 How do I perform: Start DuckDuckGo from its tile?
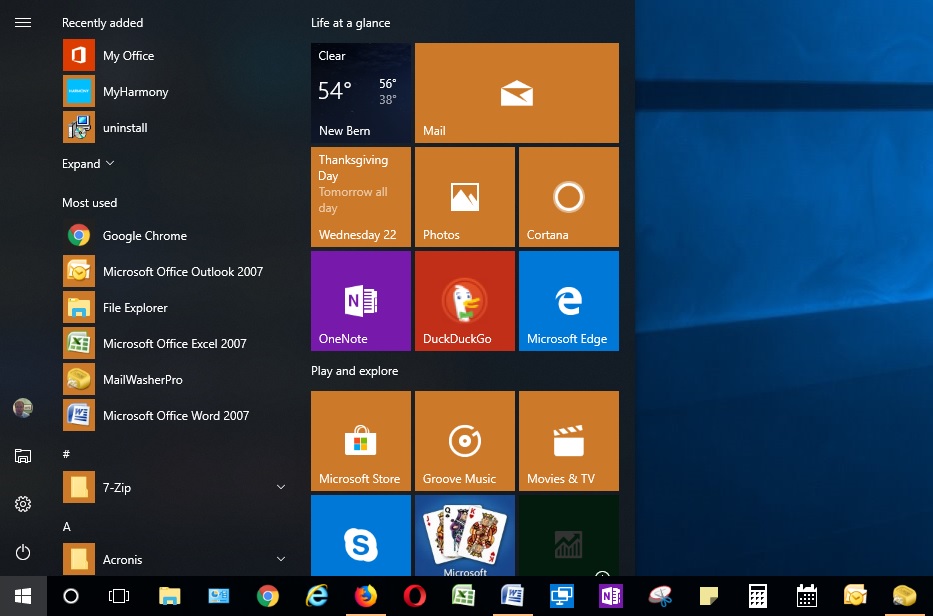coord(464,300)
